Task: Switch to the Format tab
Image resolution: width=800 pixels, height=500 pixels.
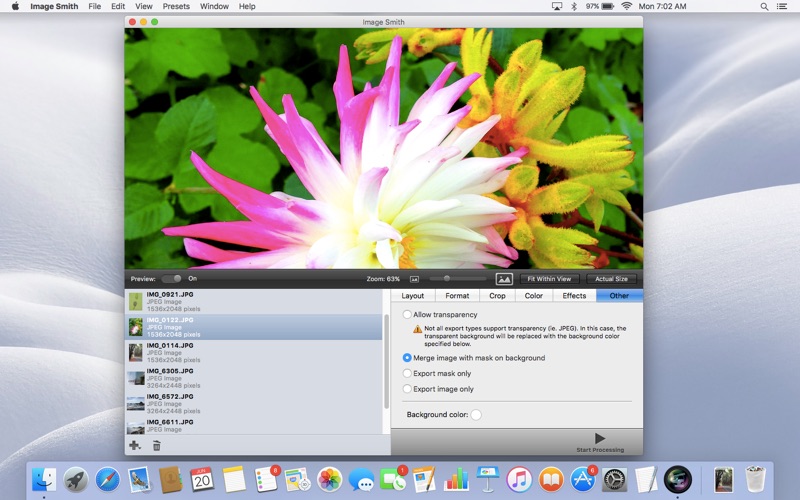Action: [457, 295]
